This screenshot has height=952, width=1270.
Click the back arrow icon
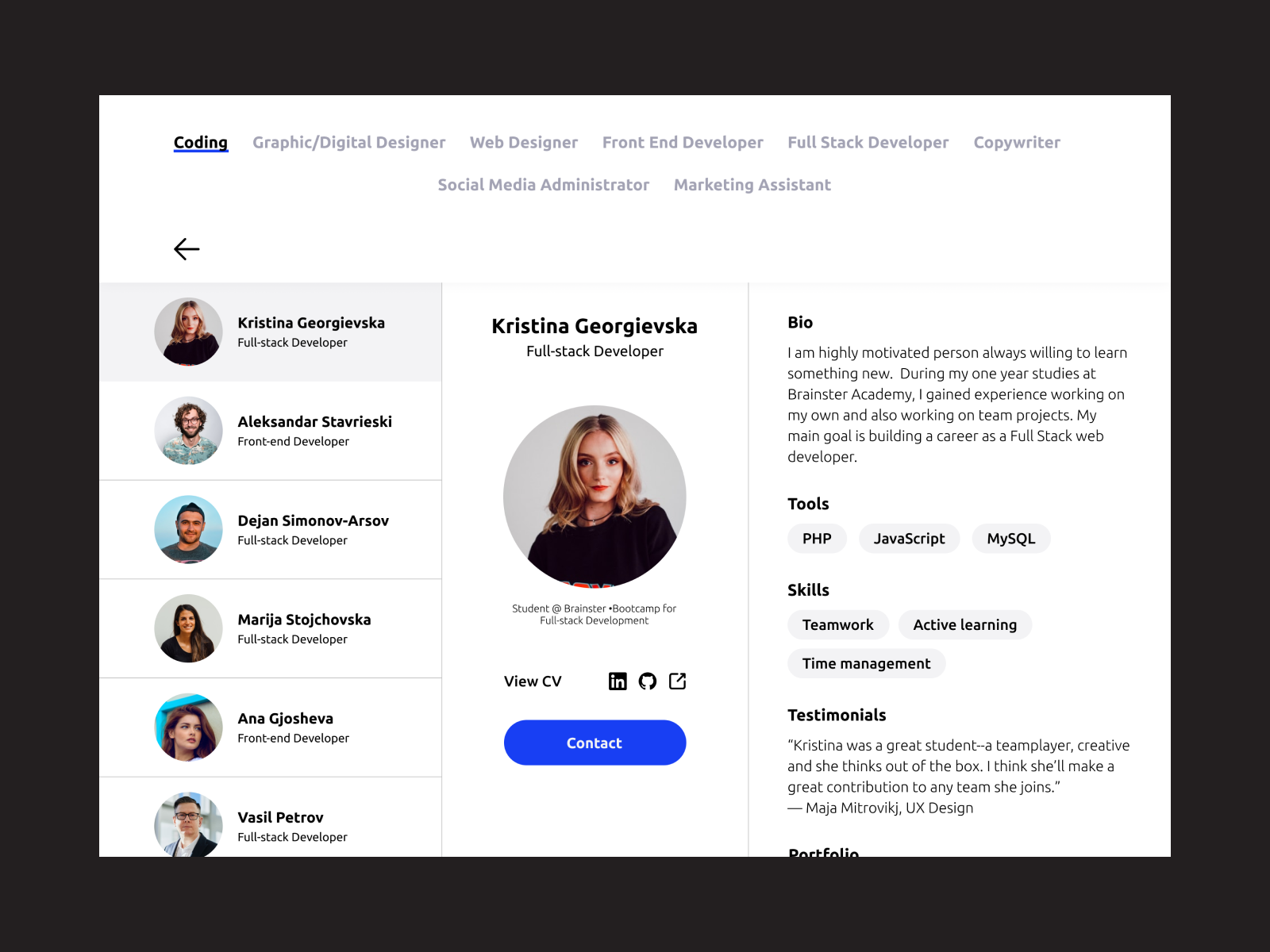coord(187,249)
